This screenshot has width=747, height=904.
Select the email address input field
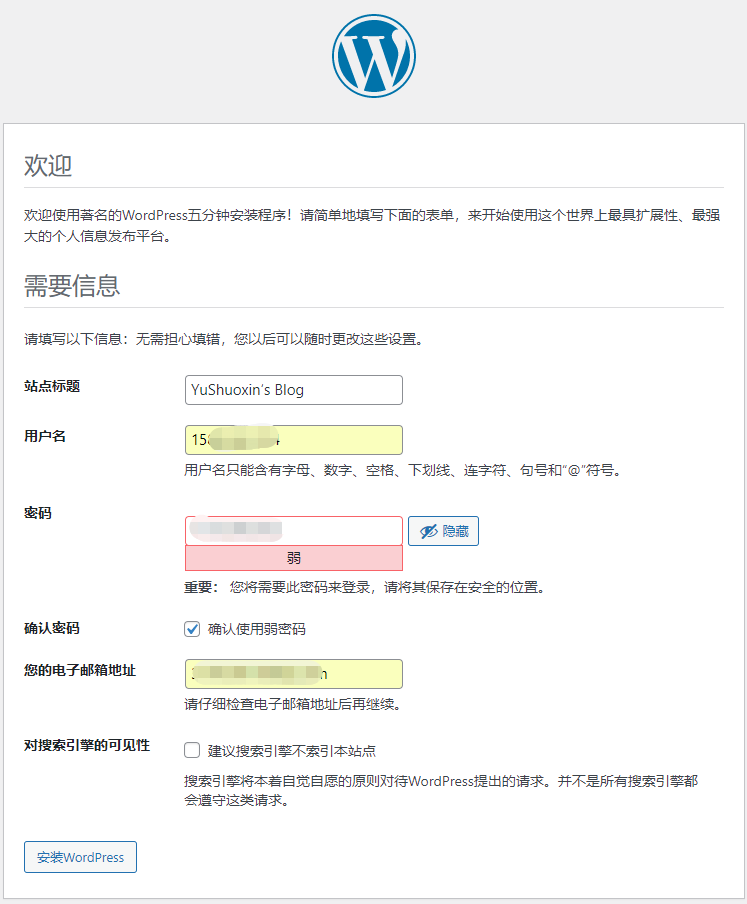point(293,674)
